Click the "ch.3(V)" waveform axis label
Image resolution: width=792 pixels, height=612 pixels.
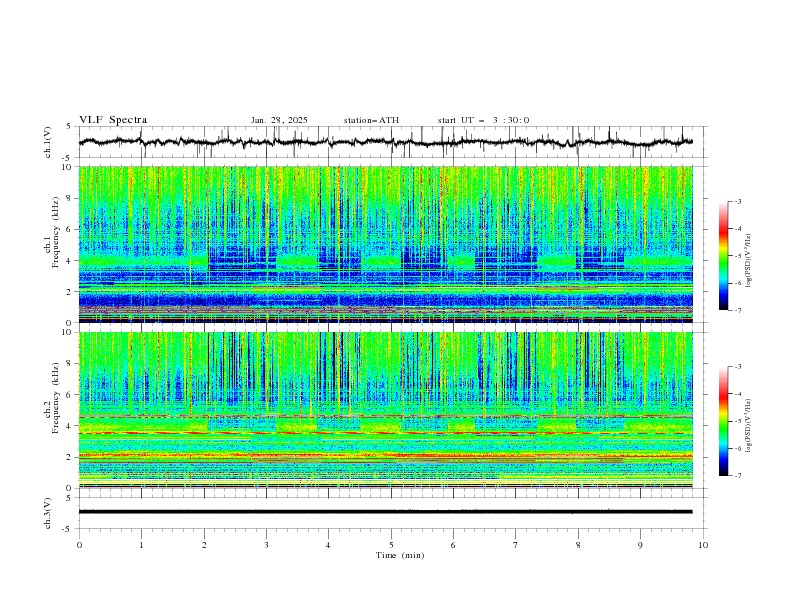click(x=48, y=513)
